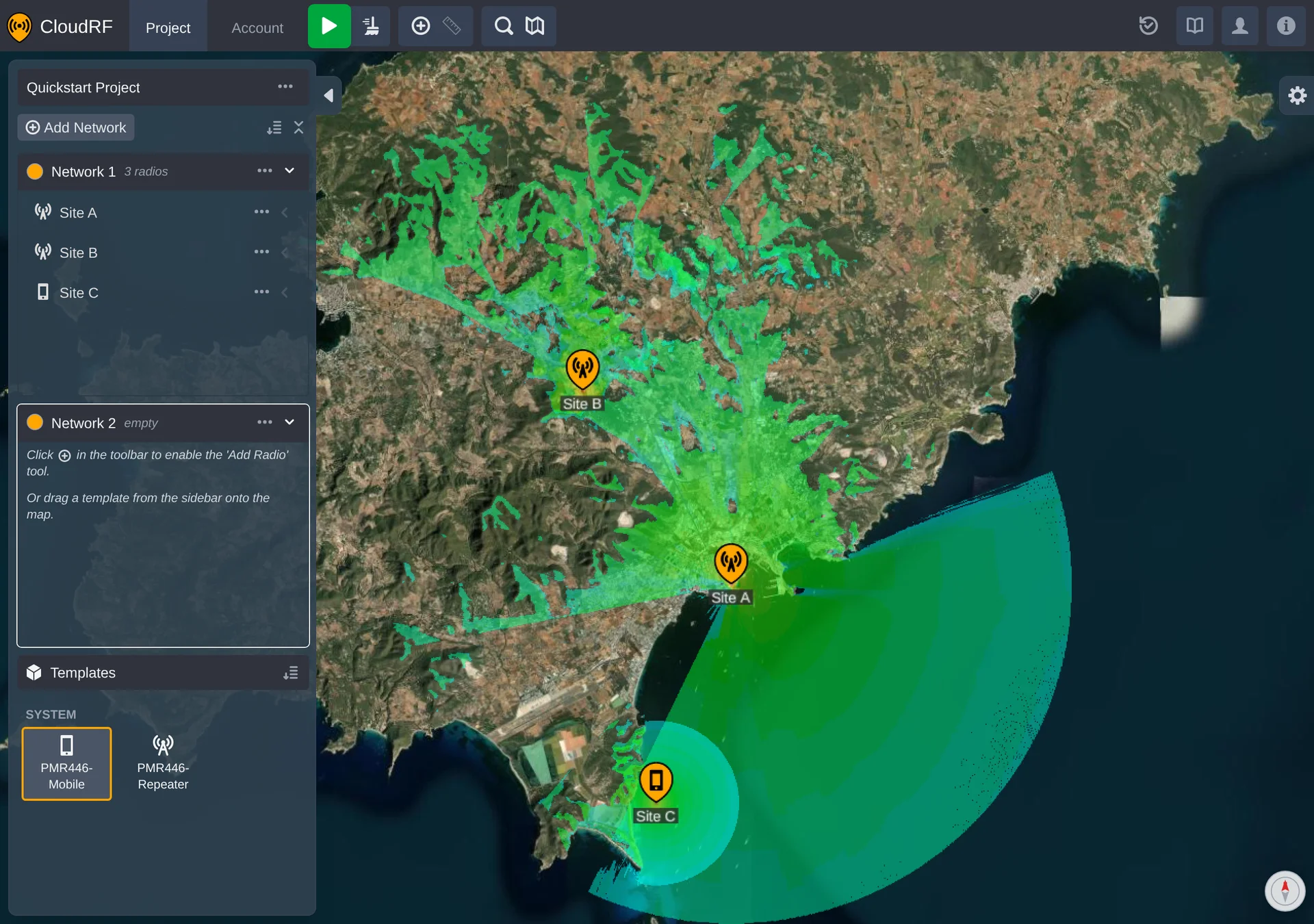Viewport: 1314px width, 924px height.
Task: Select the ruler measurement tool
Action: (x=452, y=26)
